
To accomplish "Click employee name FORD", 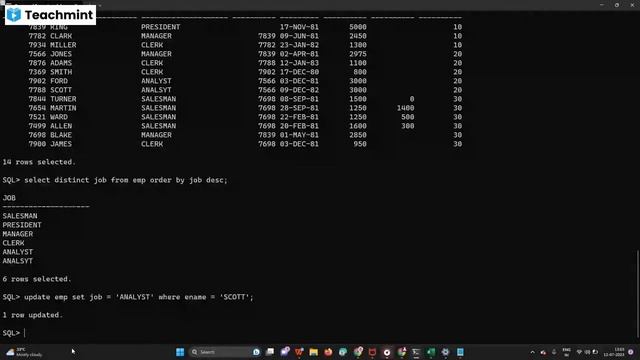I will point(59,81).
